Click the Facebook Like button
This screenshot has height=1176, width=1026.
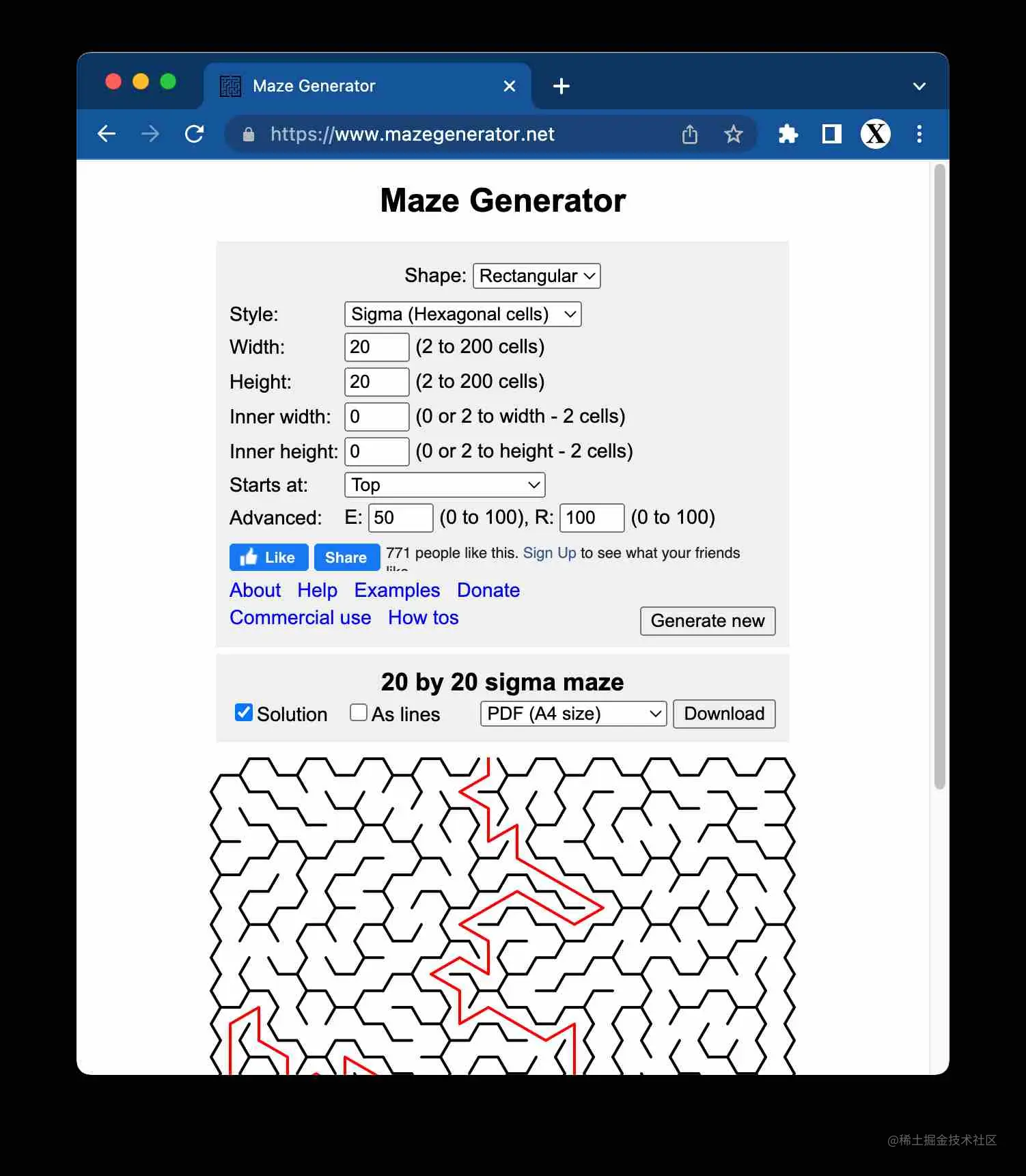coord(269,557)
